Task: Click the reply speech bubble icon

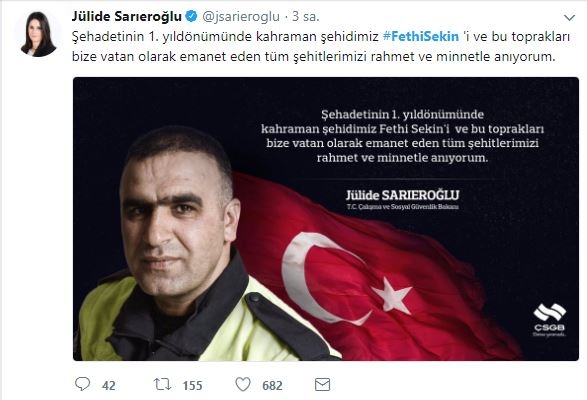Action: pyautogui.click(x=82, y=384)
